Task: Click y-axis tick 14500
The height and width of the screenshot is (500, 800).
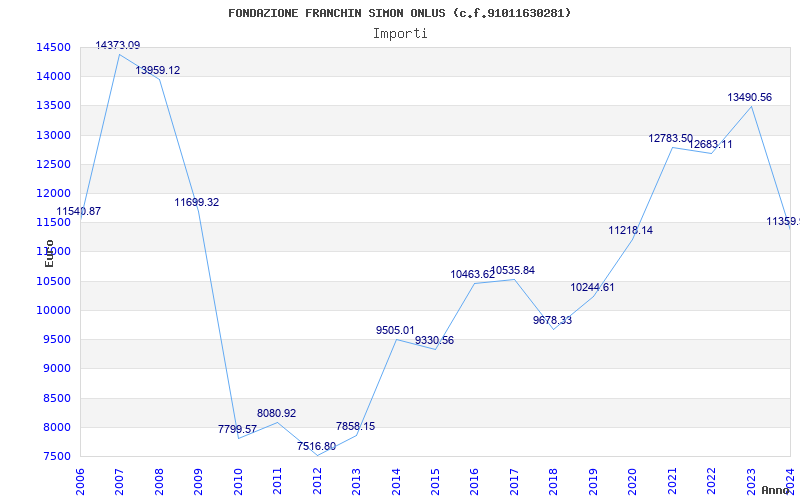Action: click(x=53, y=47)
